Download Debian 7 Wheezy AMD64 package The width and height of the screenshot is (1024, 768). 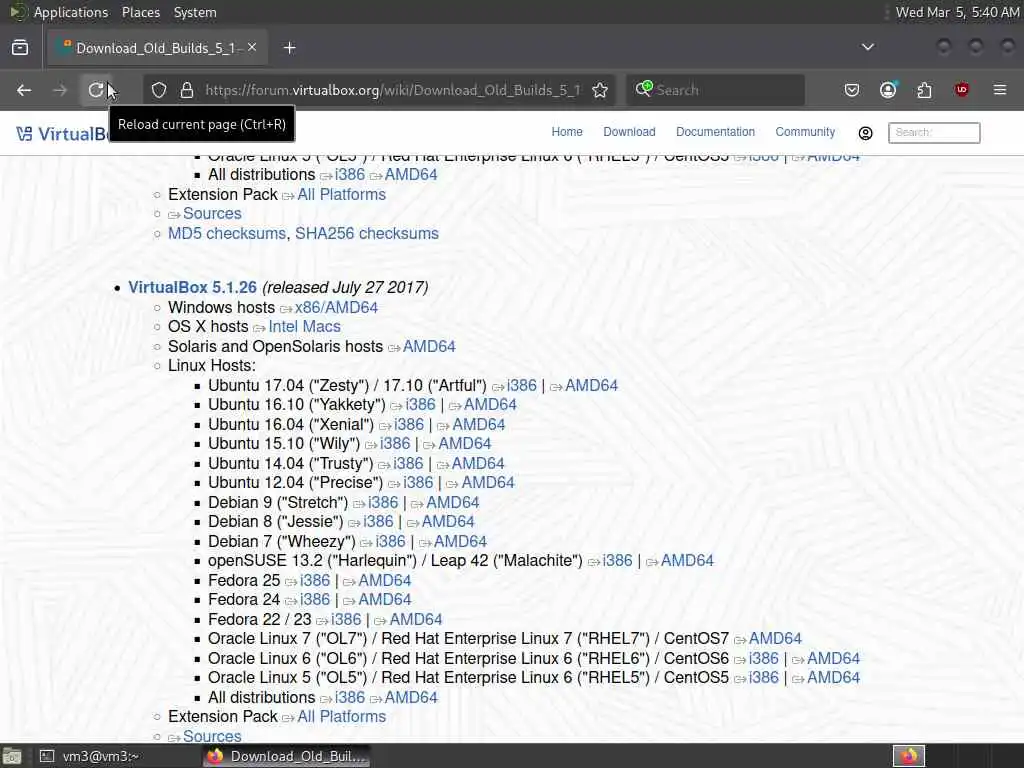[460, 542]
